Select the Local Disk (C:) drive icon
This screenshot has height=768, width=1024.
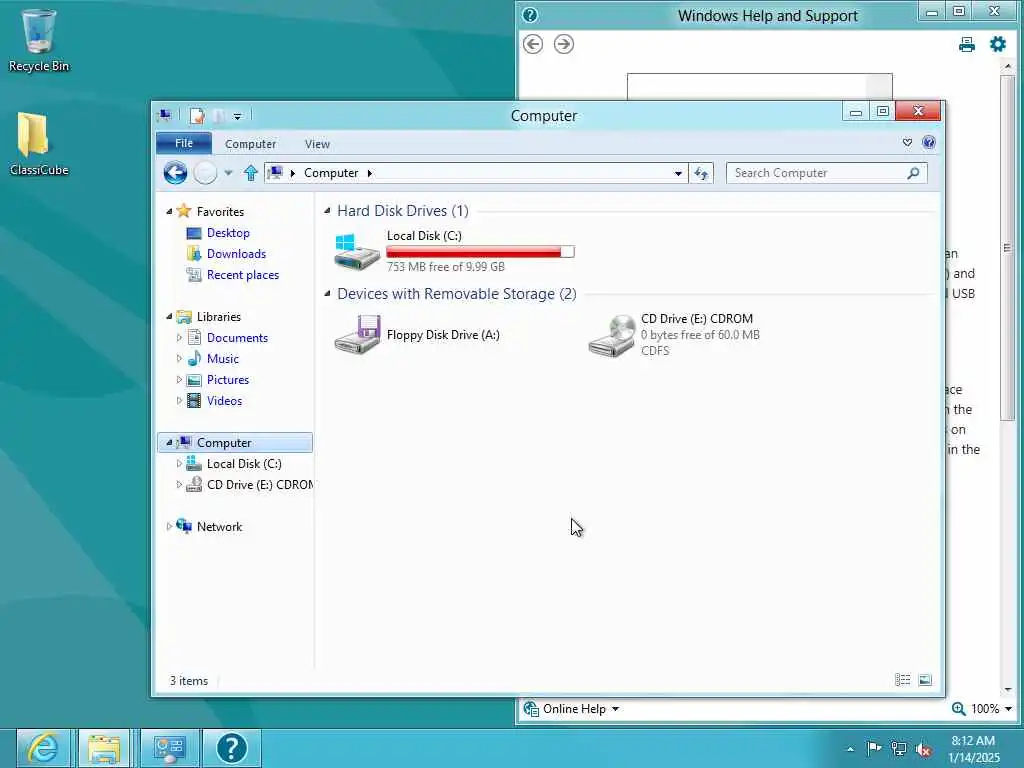tap(357, 252)
